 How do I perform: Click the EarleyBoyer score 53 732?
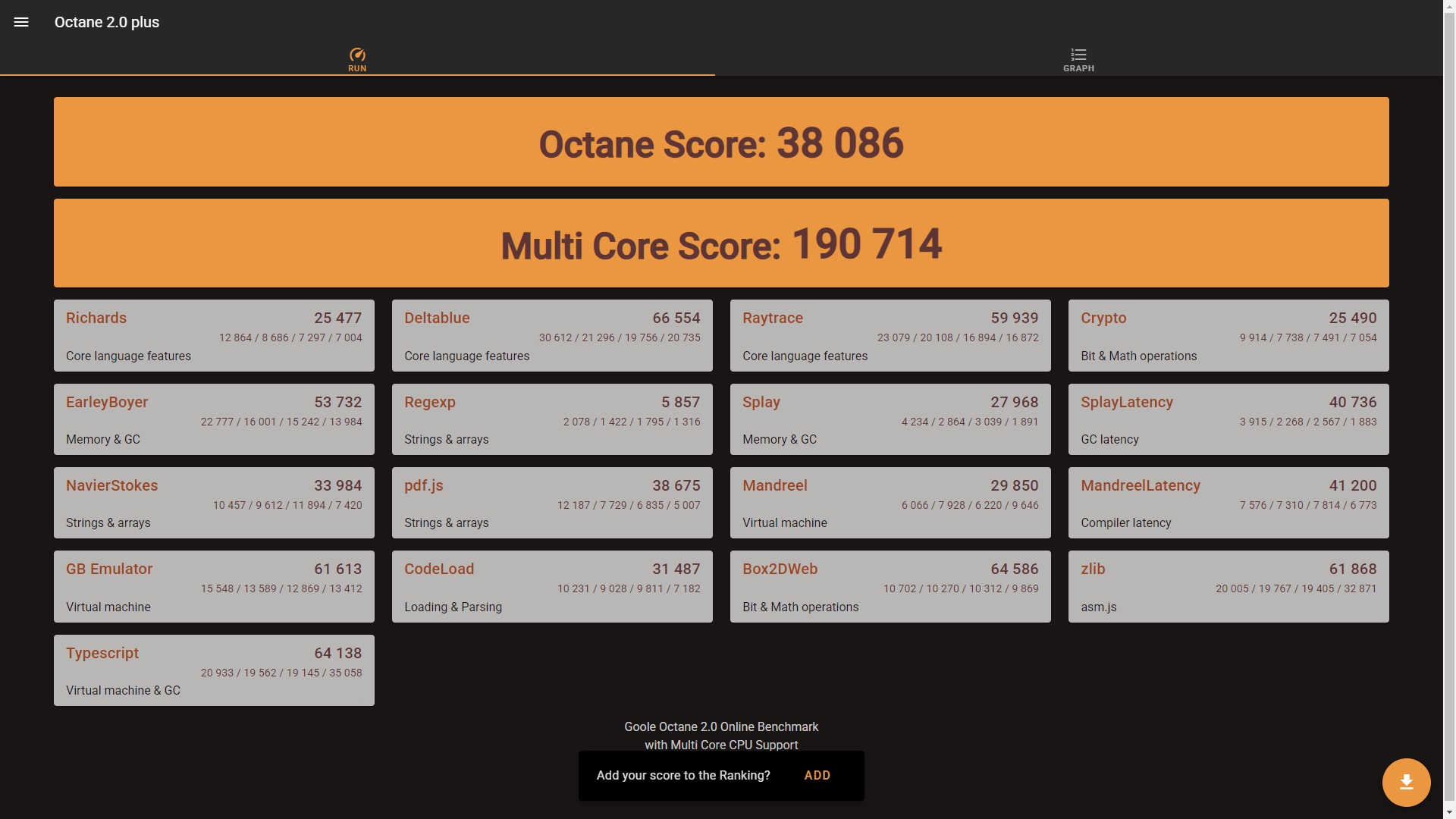coord(338,402)
